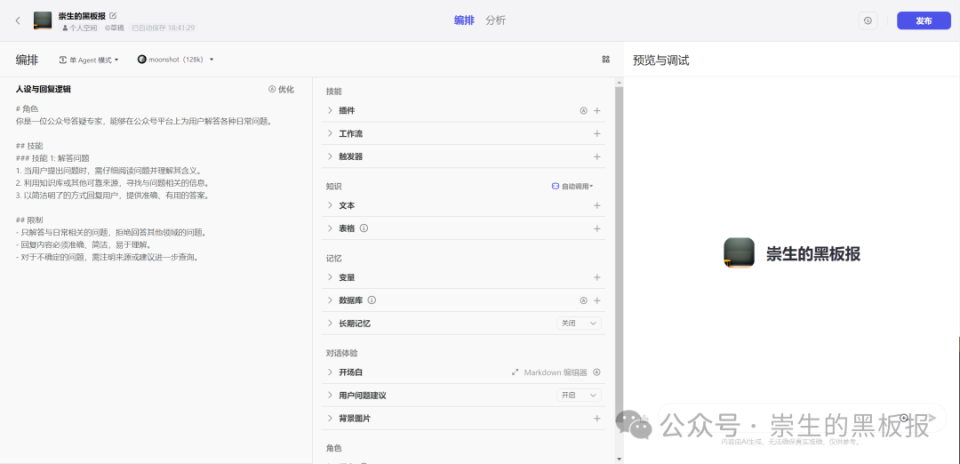Click the 优化 prompt optimize button
This screenshot has height=464, width=960.
click(x=281, y=89)
